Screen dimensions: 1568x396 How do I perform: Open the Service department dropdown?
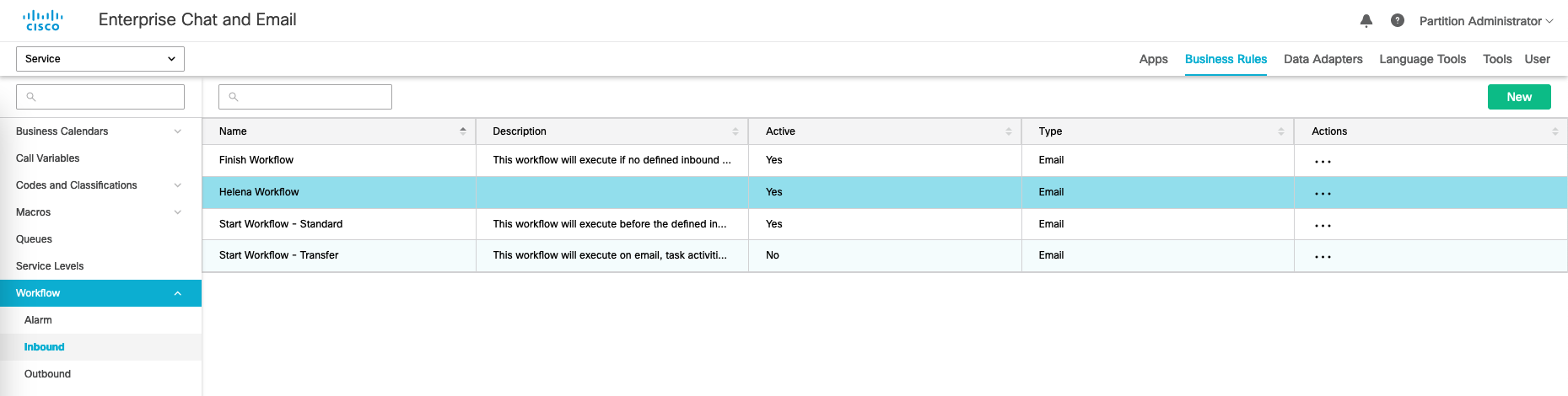coord(100,59)
